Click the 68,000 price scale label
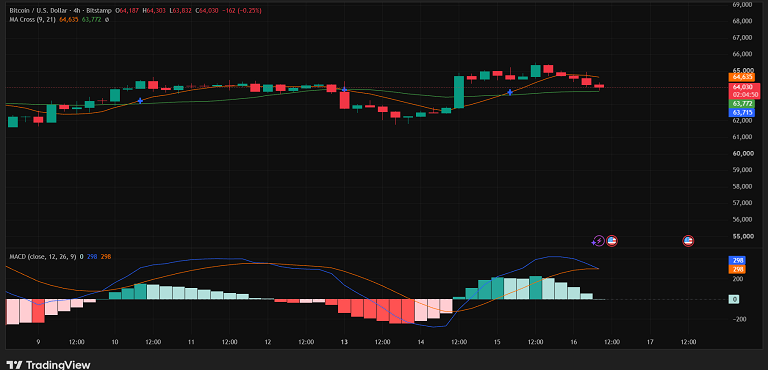The height and width of the screenshot is (370, 768). (742, 21)
